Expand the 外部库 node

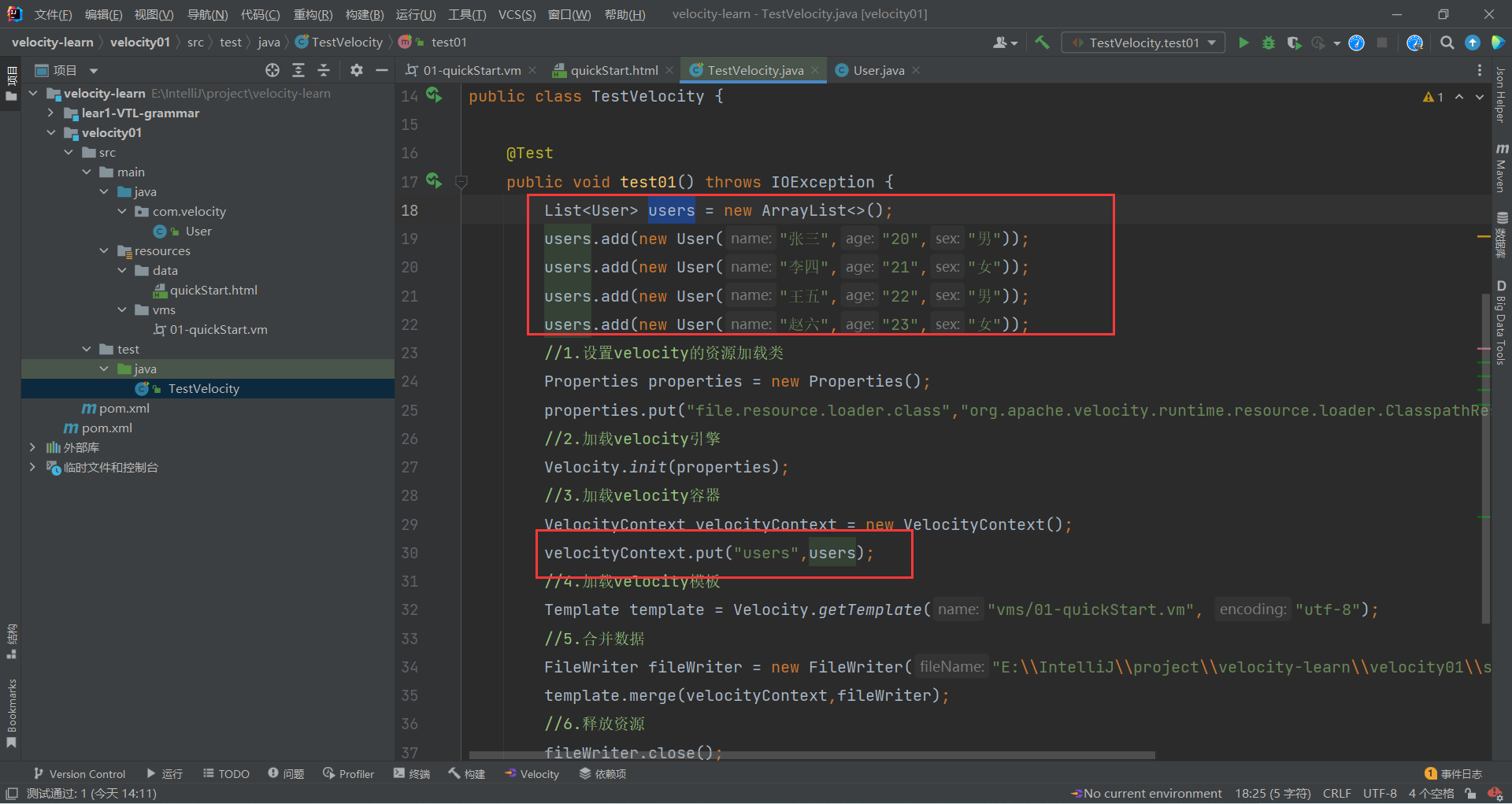click(x=33, y=447)
